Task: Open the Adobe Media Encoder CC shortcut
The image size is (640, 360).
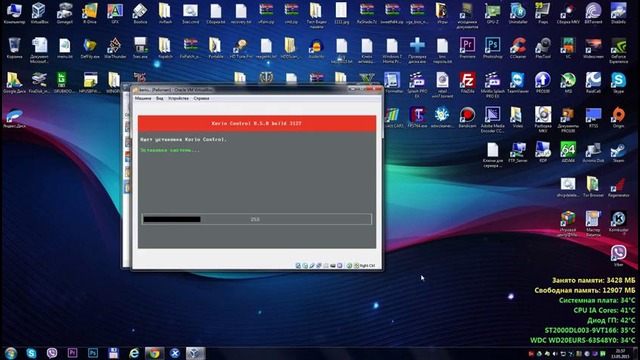Action: (493, 120)
